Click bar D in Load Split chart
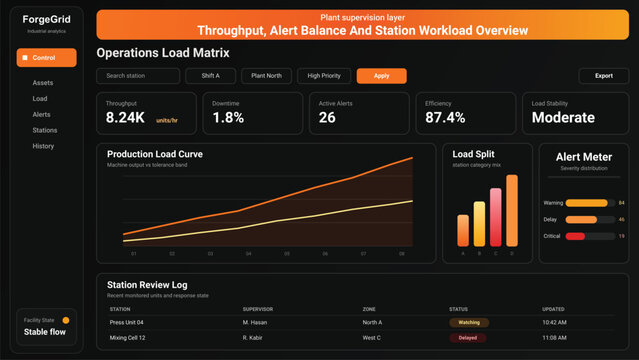This screenshot has width=639, height=360. tap(512, 210)
